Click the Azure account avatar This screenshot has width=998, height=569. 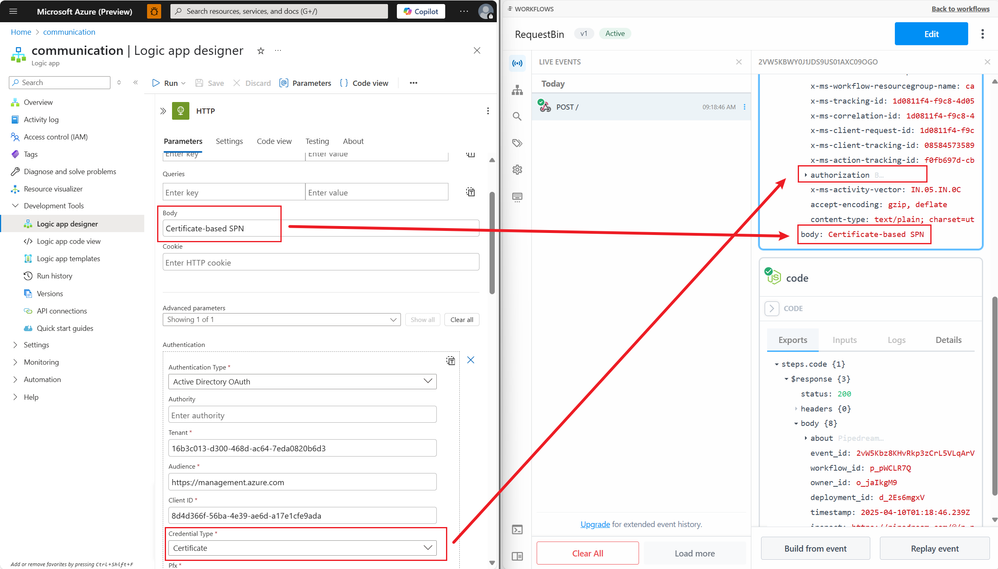(x=486, y=11)
